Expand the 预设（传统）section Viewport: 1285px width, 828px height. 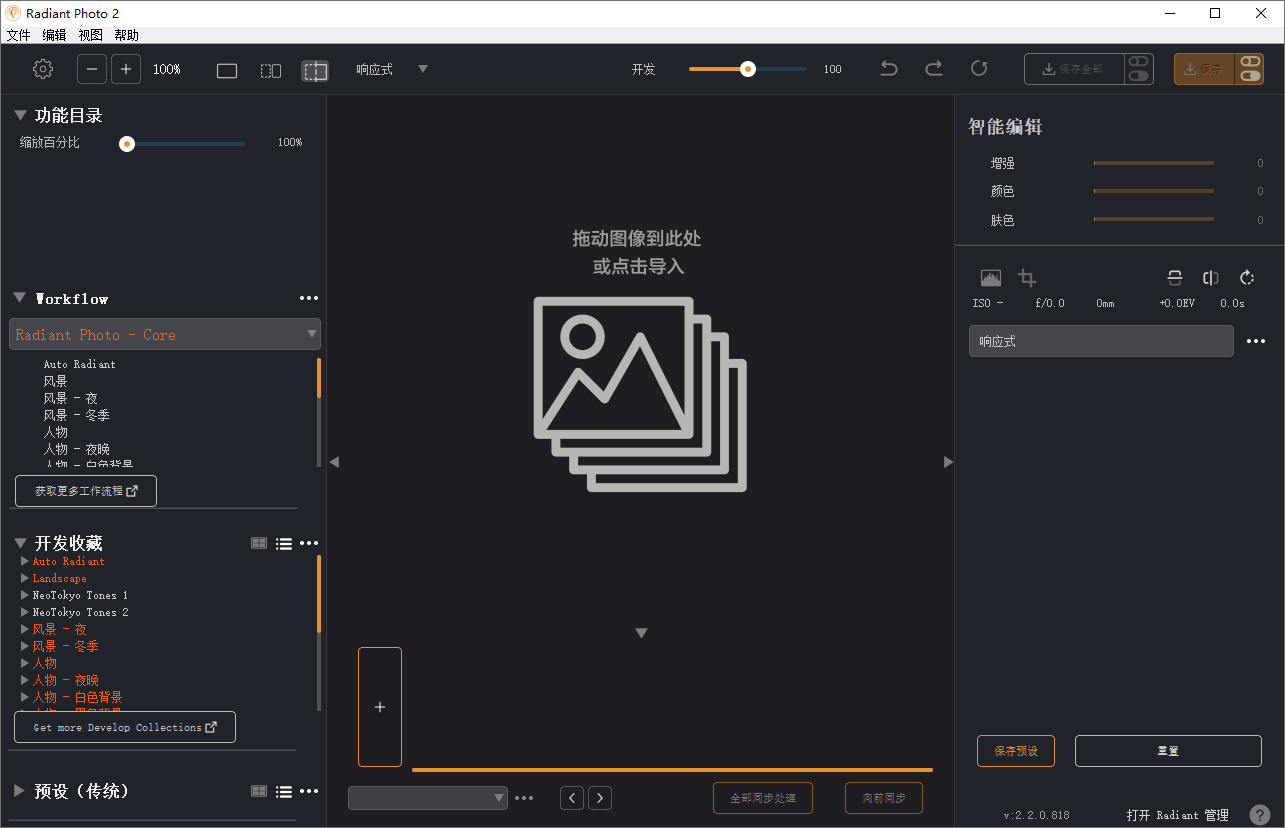[20, 791]
